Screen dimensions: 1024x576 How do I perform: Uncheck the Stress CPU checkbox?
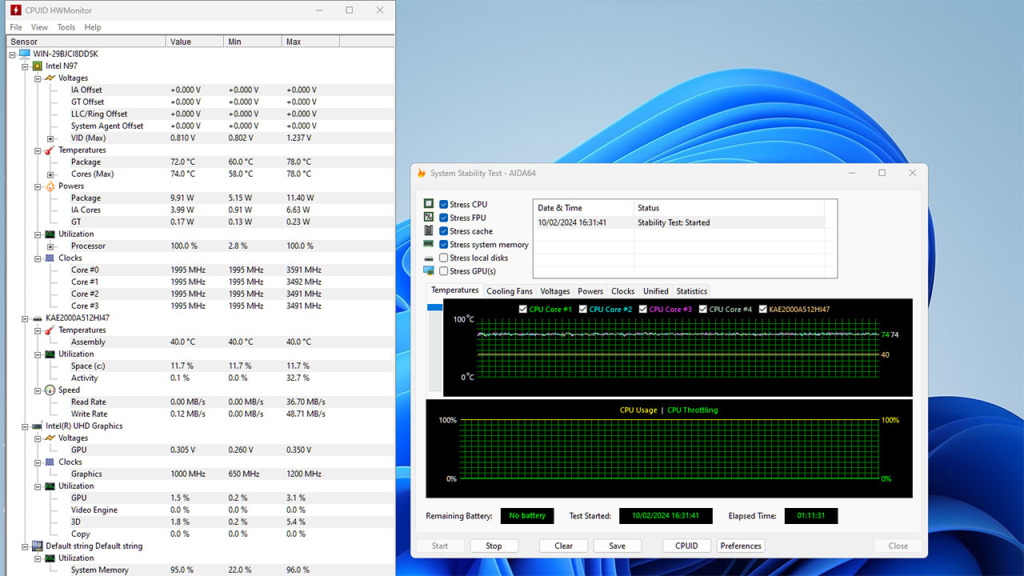pyautogui.click(x=443, y=204)
